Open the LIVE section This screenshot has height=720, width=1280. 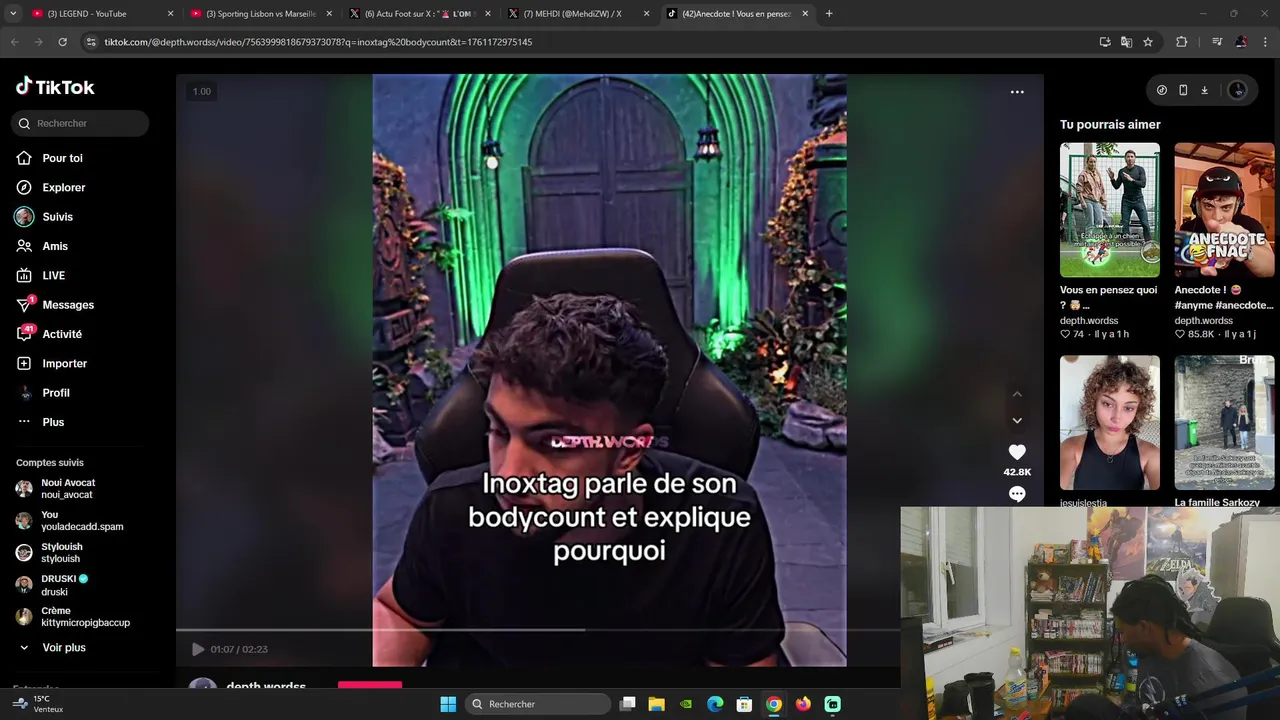53,276
